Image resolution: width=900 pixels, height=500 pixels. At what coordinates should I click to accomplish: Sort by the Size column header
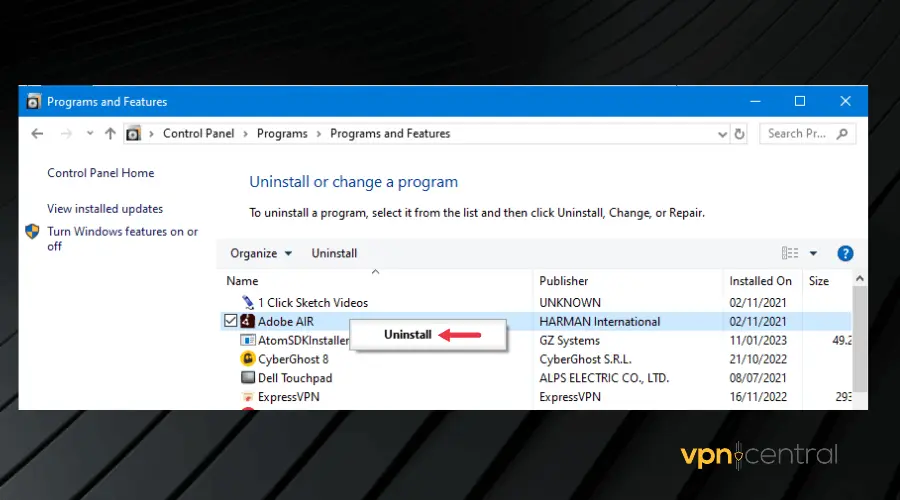[818, 281]
